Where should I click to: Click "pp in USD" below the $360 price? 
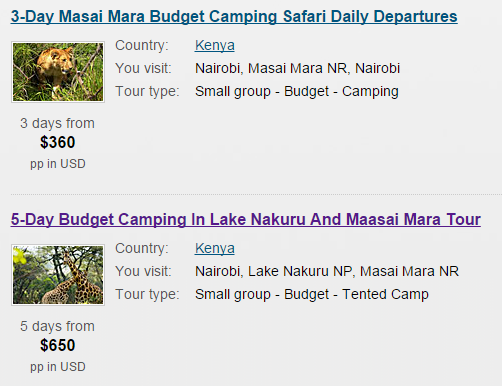point(58,164)
